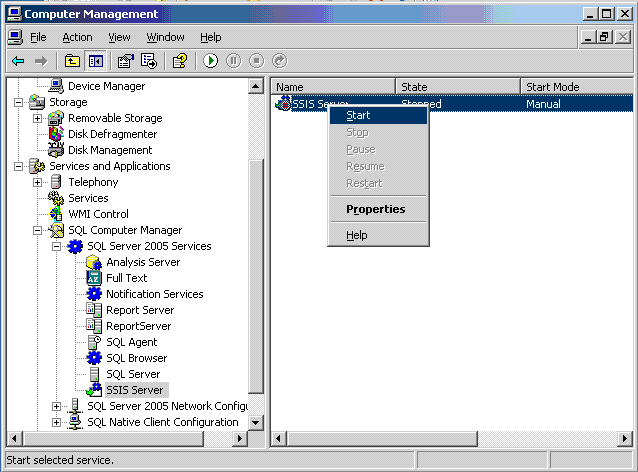Click the tree pane scroll down arrow
638x472 pixels.
[256, 423]
